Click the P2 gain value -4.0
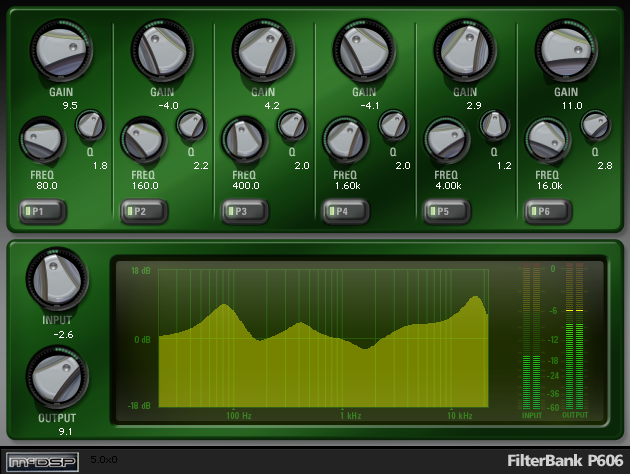 coord(168,106)
